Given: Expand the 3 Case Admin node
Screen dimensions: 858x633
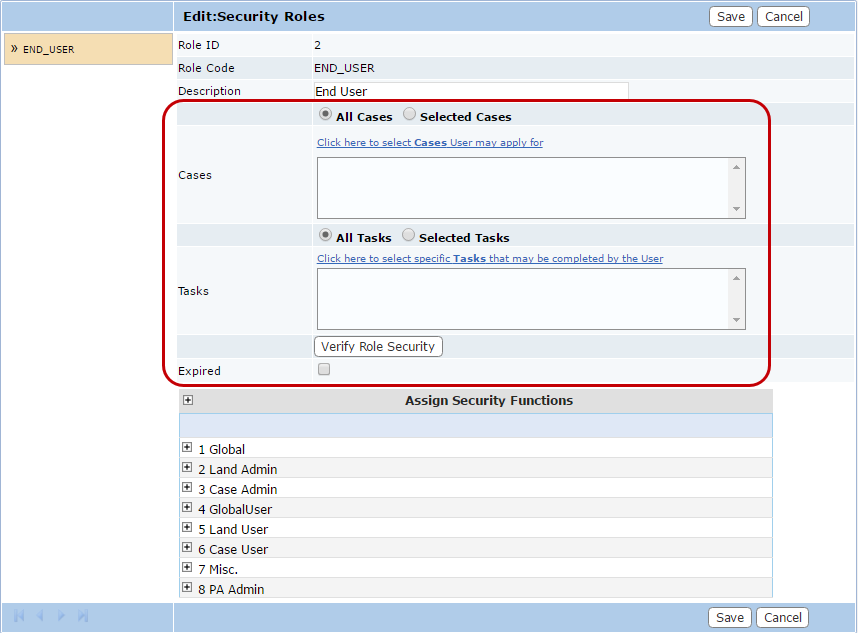Looking at the screenshot, I should click(x=187, y=488).
